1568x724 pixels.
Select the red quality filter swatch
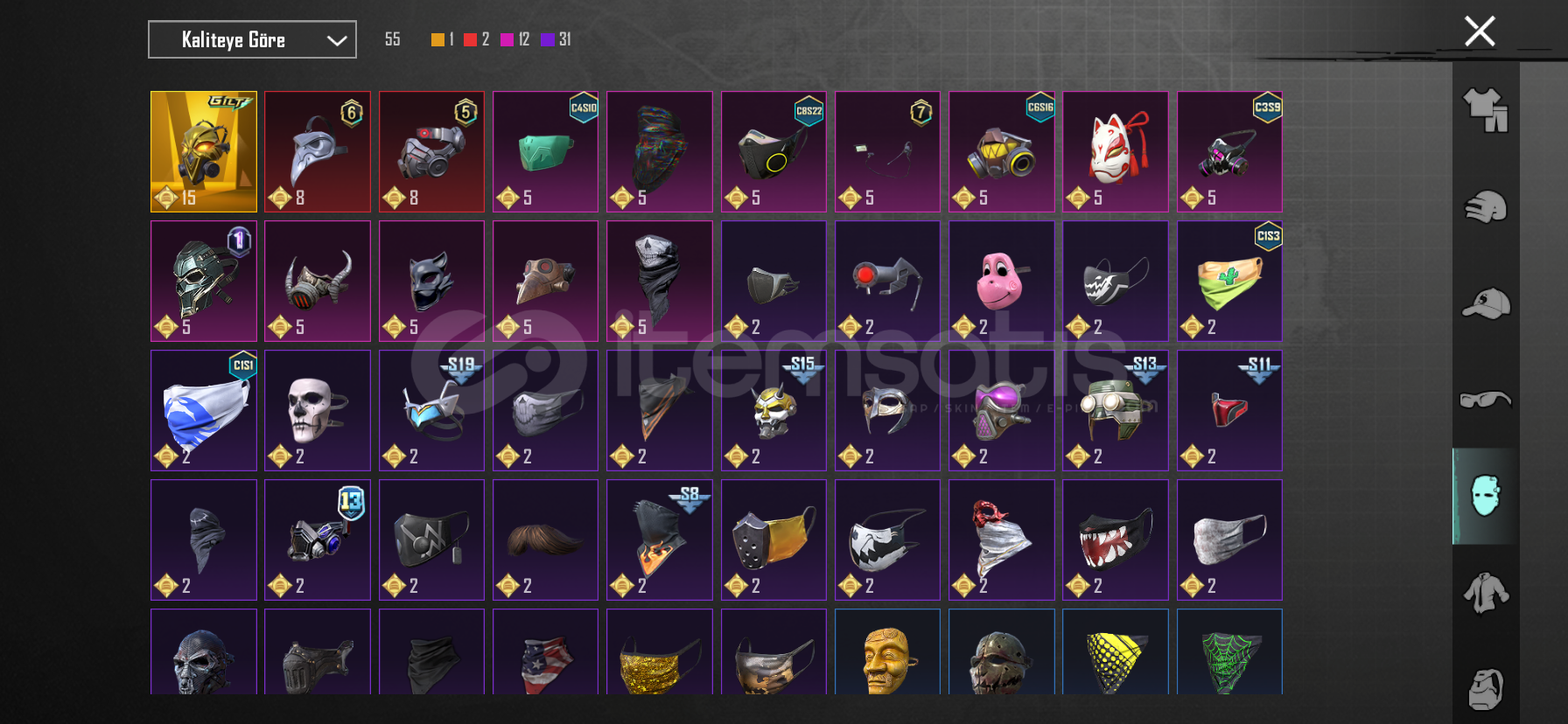471,39
